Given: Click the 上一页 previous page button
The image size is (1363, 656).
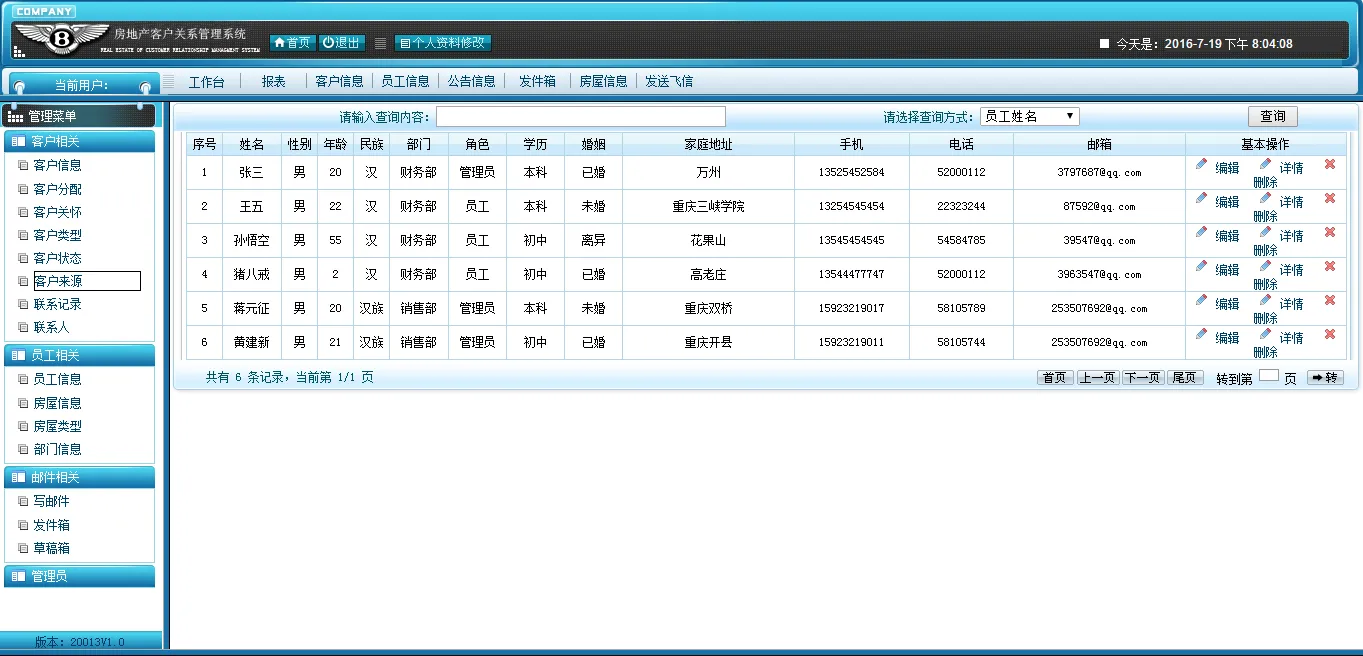Looking at the screenshot, I should [x=1098, y=378].
